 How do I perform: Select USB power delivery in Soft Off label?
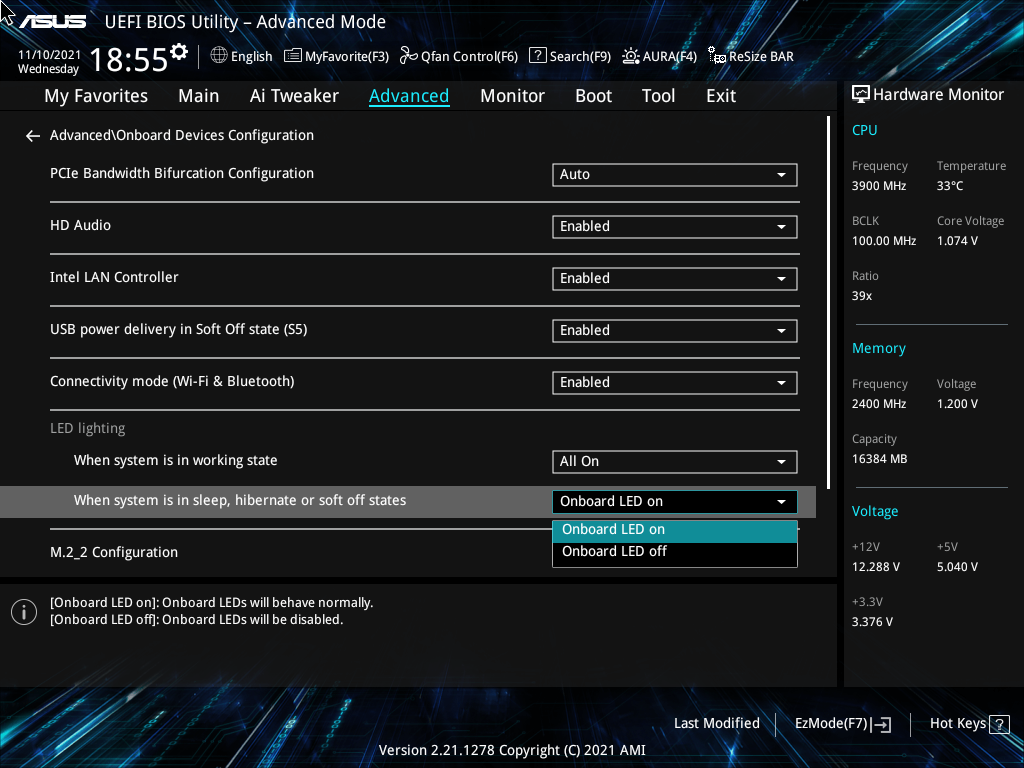click(178, 329)
